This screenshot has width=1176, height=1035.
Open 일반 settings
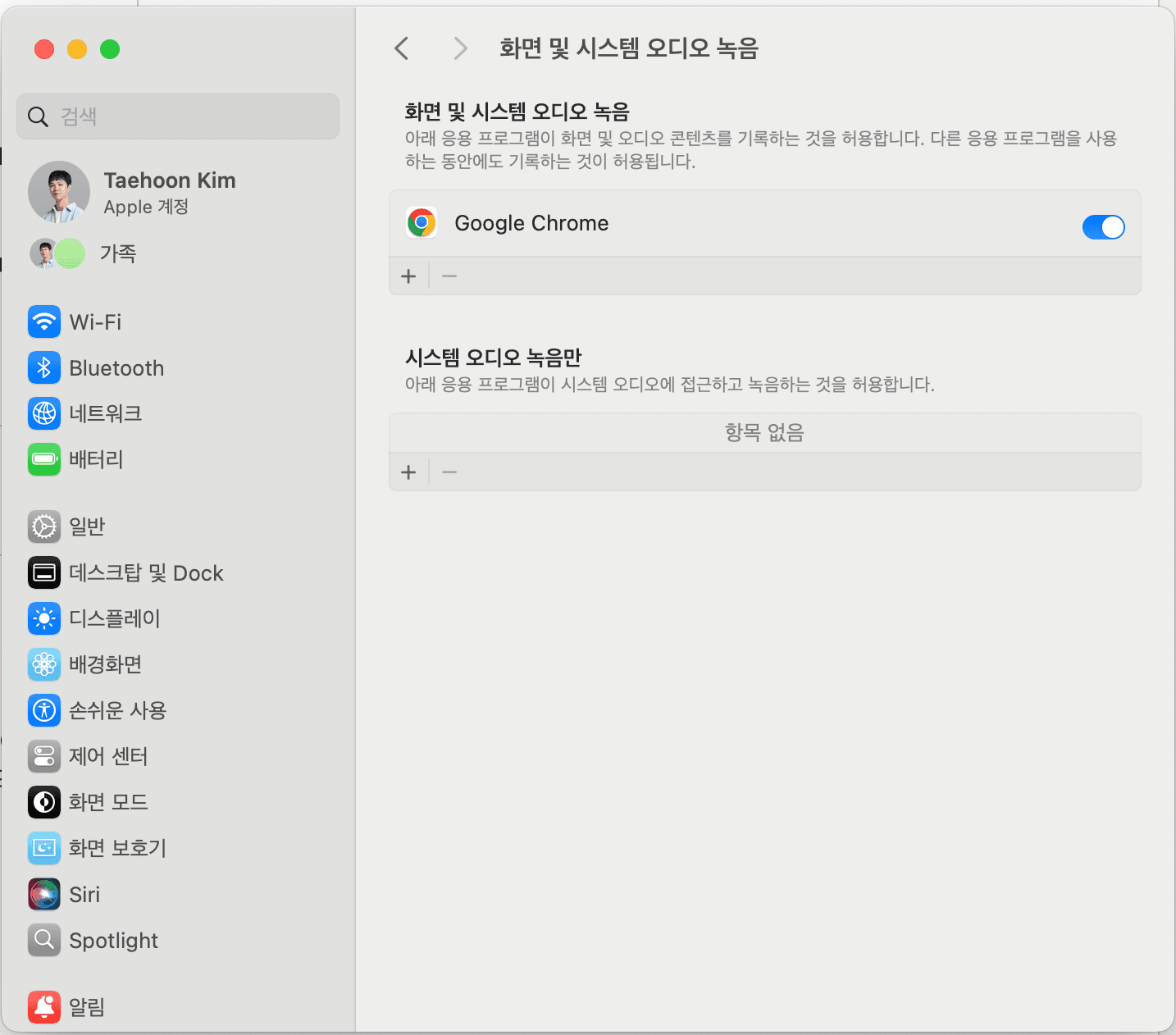[x=85, y=527]
